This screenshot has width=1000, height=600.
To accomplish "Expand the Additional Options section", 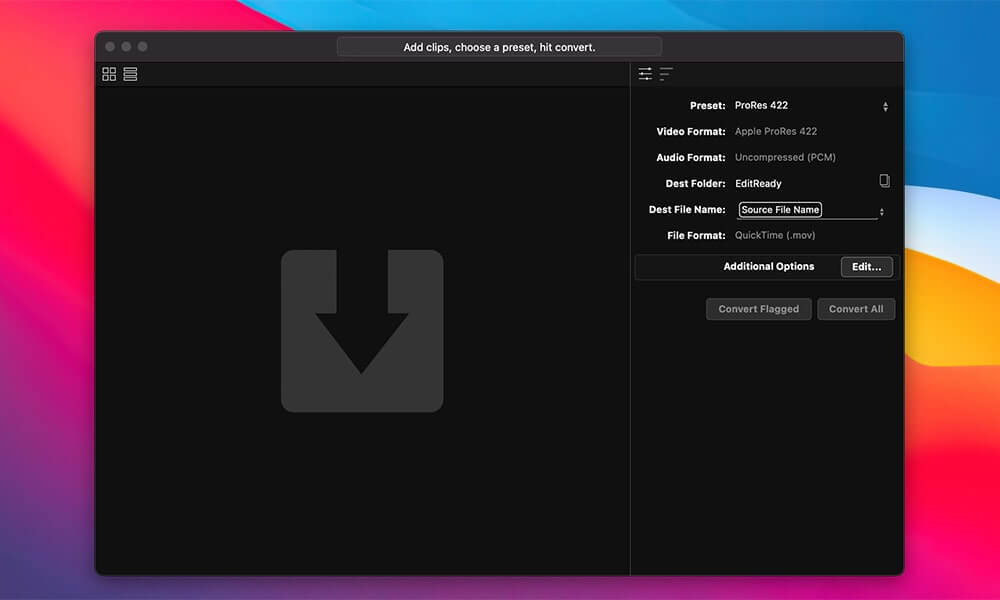I will [768, 267].
